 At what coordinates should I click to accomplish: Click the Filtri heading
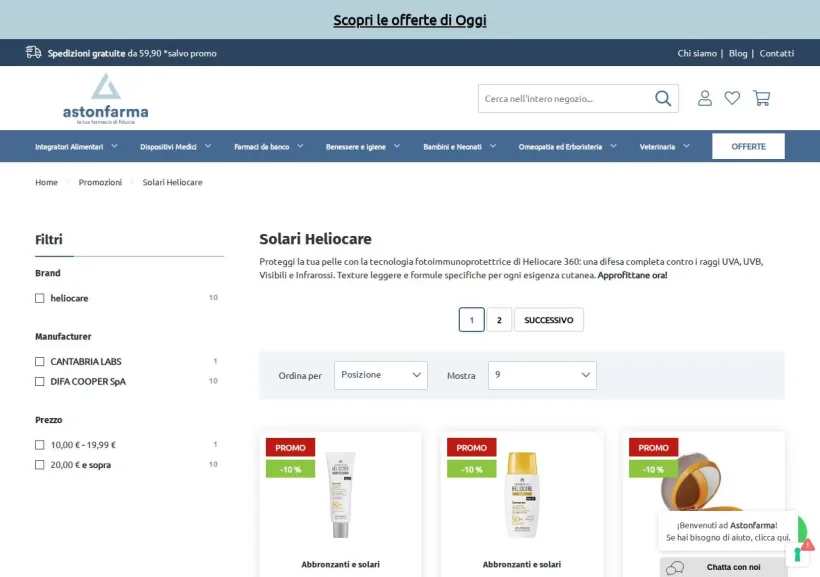[49, 240]
